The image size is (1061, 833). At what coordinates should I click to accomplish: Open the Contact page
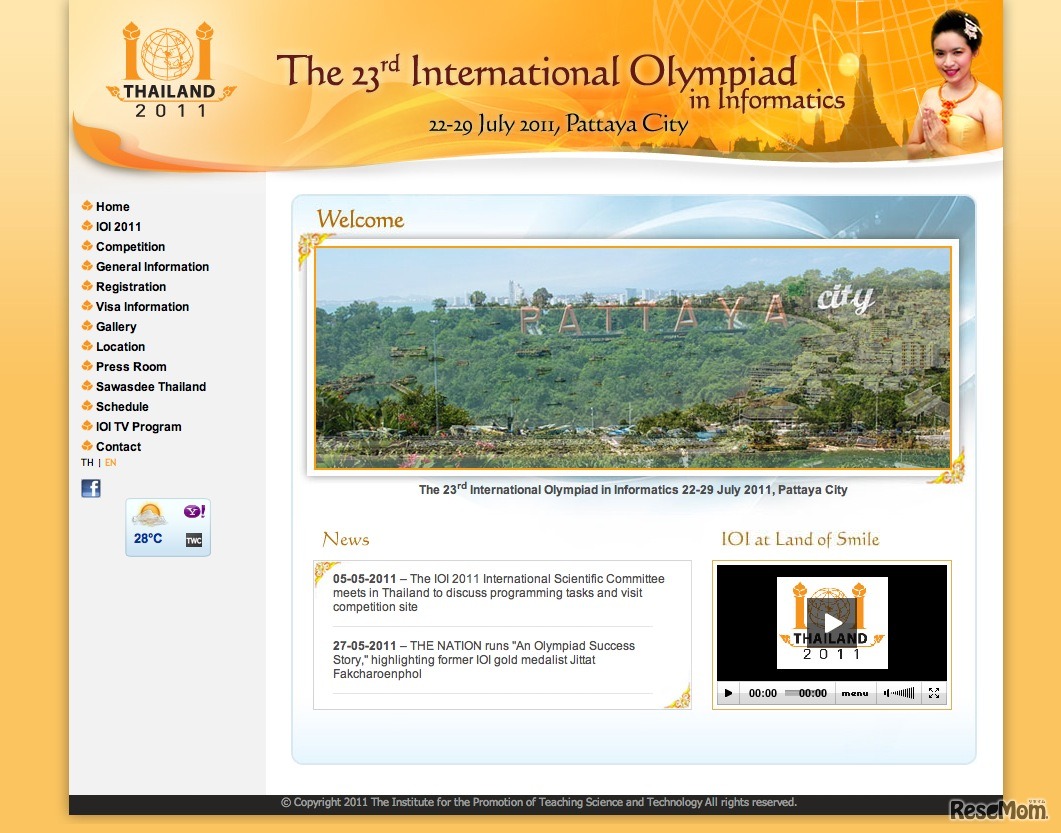pos(118,447)
